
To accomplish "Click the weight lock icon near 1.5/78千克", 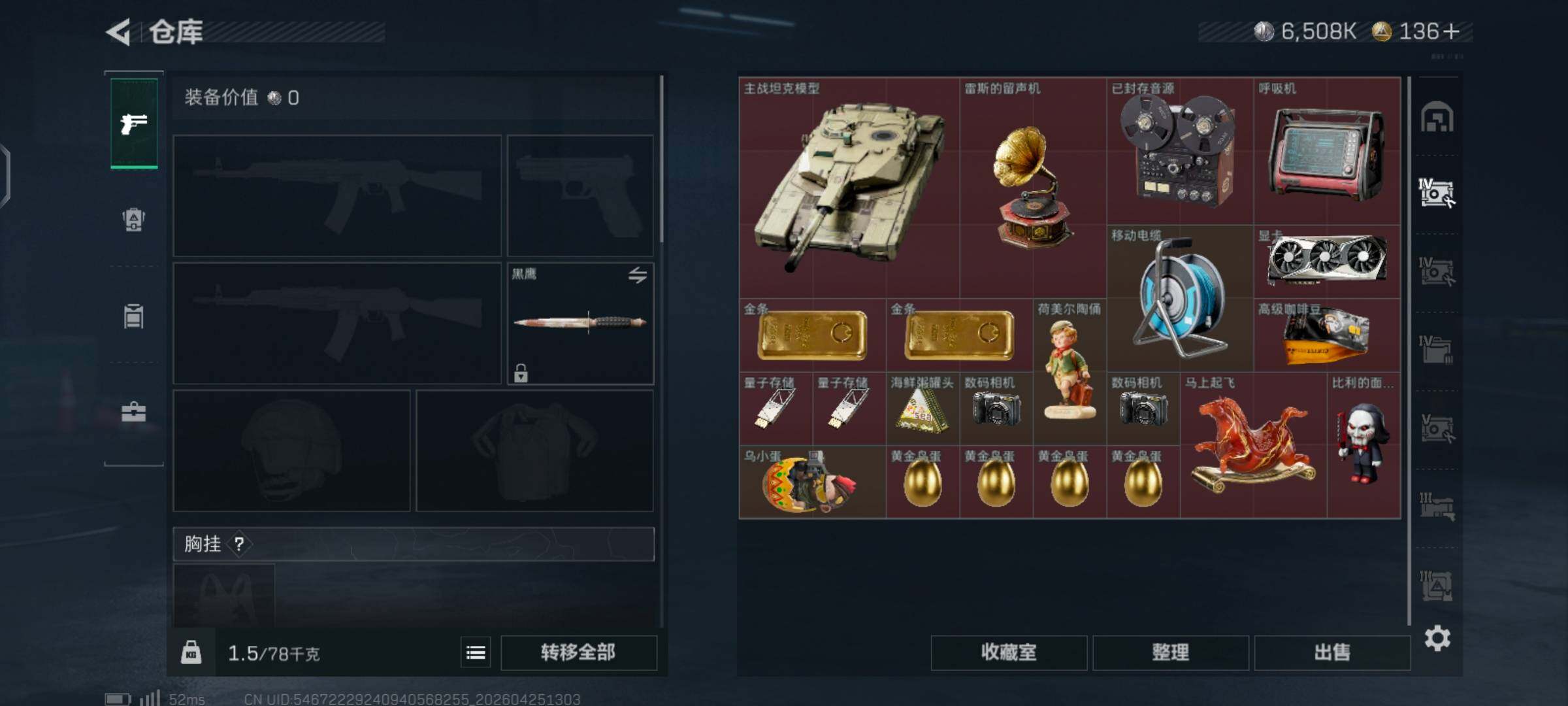I will point(191,652).
